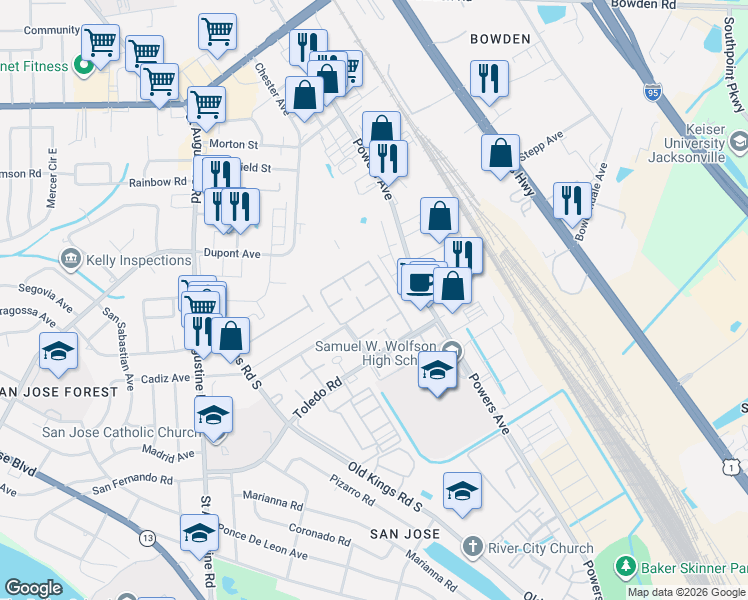Image resolution: width=748 pixels, height=600 pixels.
Task: Select the school marker at Wolfson High School
Action: [x=437, y=370]
